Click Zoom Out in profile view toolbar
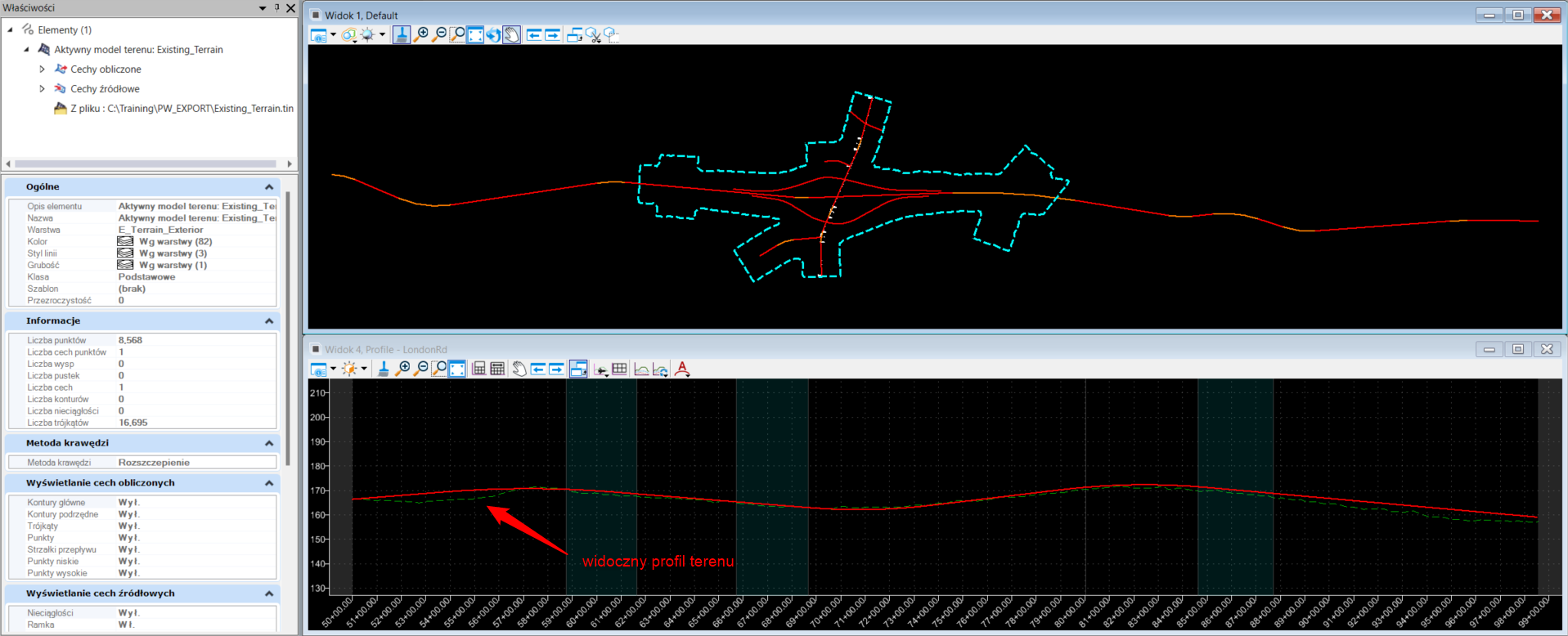This screenshot has width=1568, height=636. 421,370
